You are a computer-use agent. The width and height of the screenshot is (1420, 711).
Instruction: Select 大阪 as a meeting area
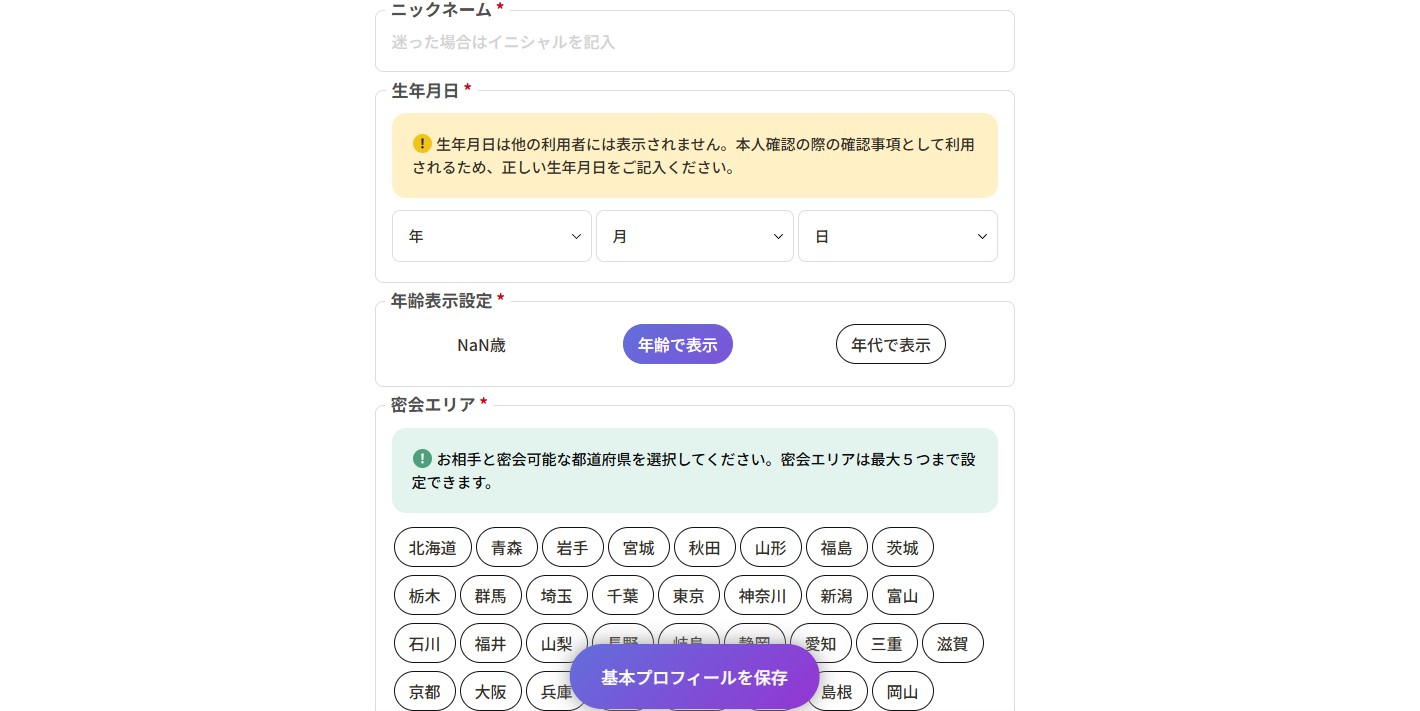pos(490,691)
